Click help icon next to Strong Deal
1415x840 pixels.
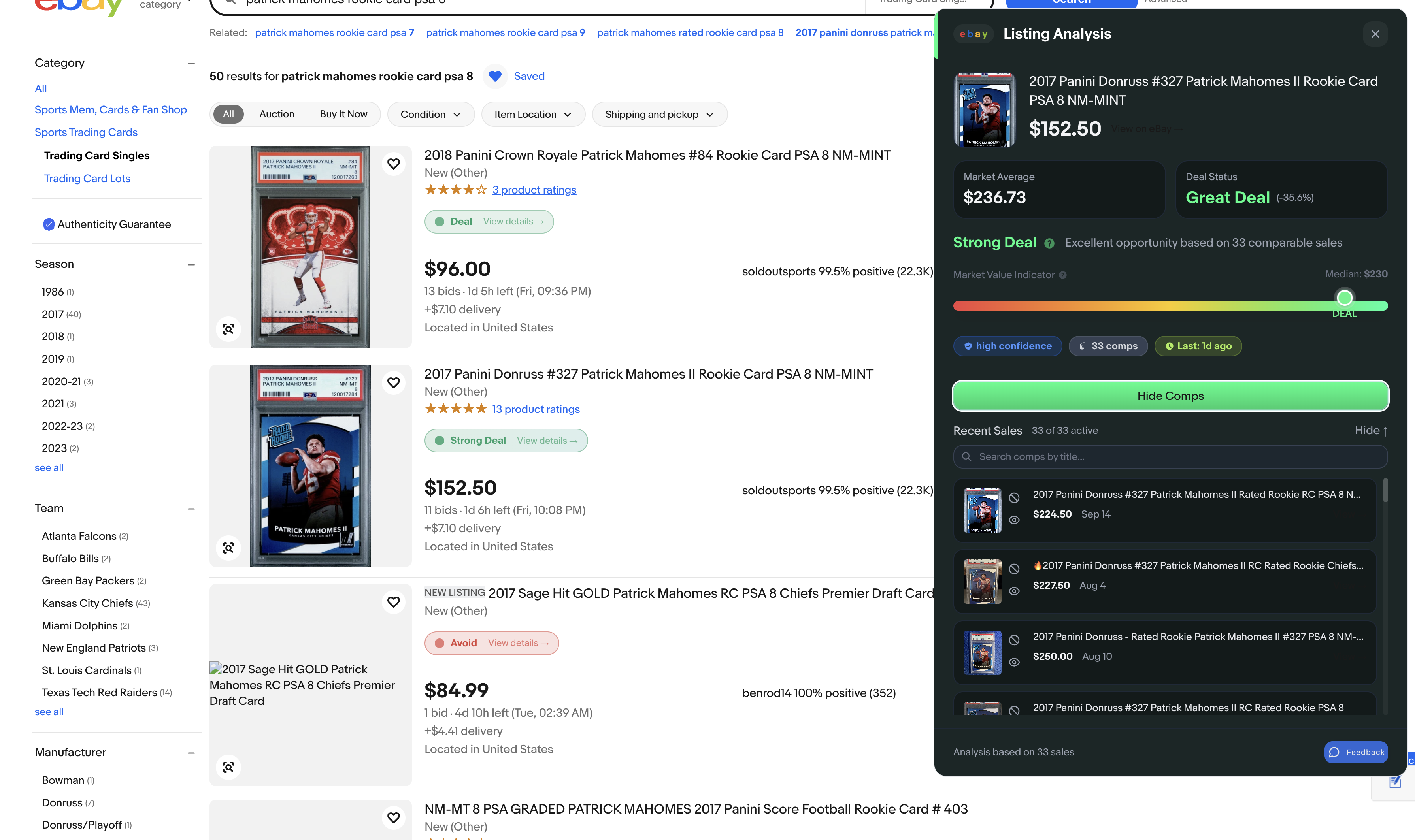pyautogui.click(x=1049, y=243)
